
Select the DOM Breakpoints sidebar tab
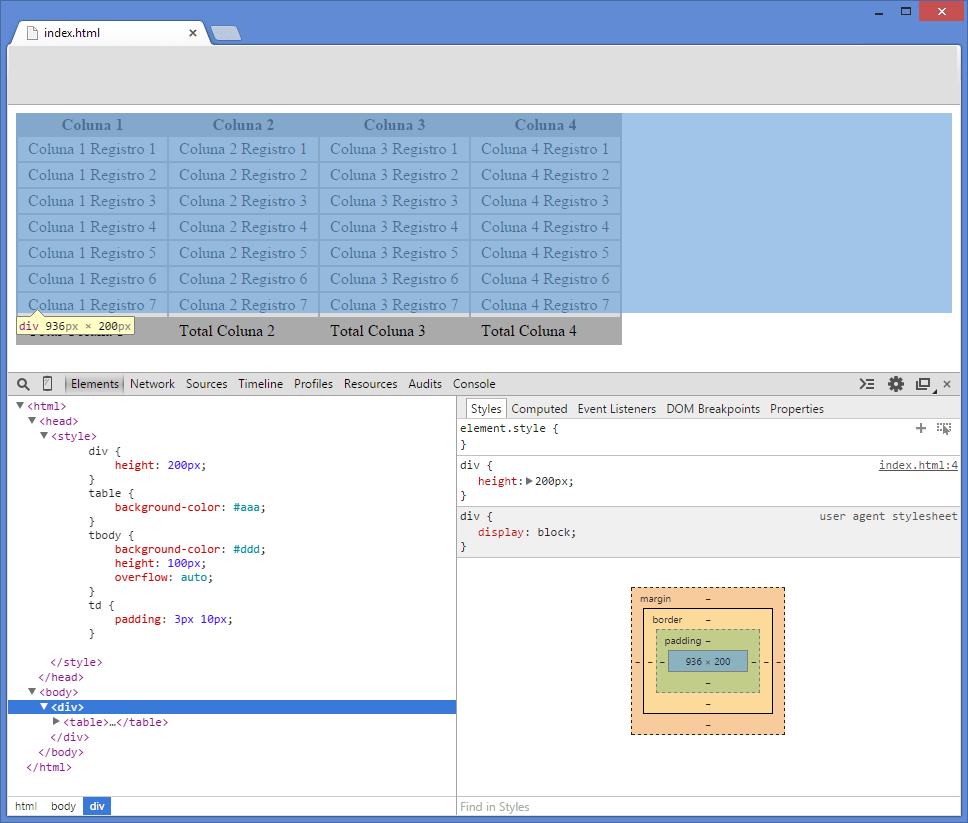(713, 409)
